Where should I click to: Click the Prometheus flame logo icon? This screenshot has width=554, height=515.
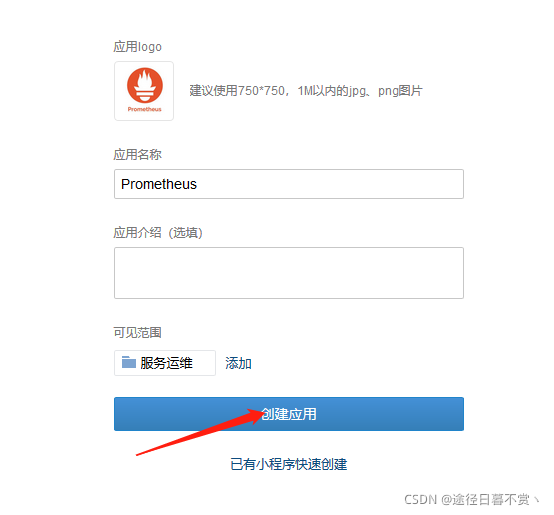pyautogui.click(x=145, y=85)
